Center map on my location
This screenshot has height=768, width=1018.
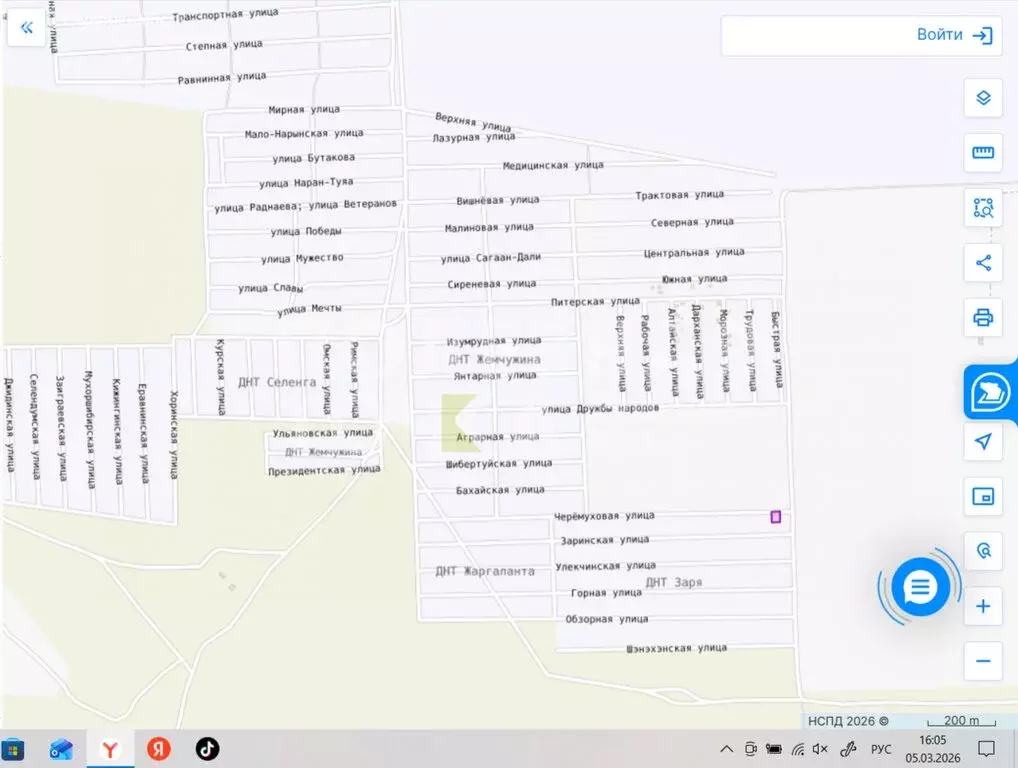pyautogui.click(x=983, y=441)
